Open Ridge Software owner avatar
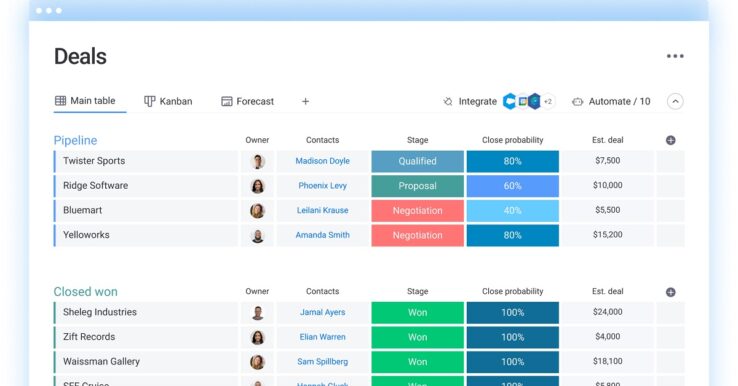The image size is (738, 386). point(257,186)
